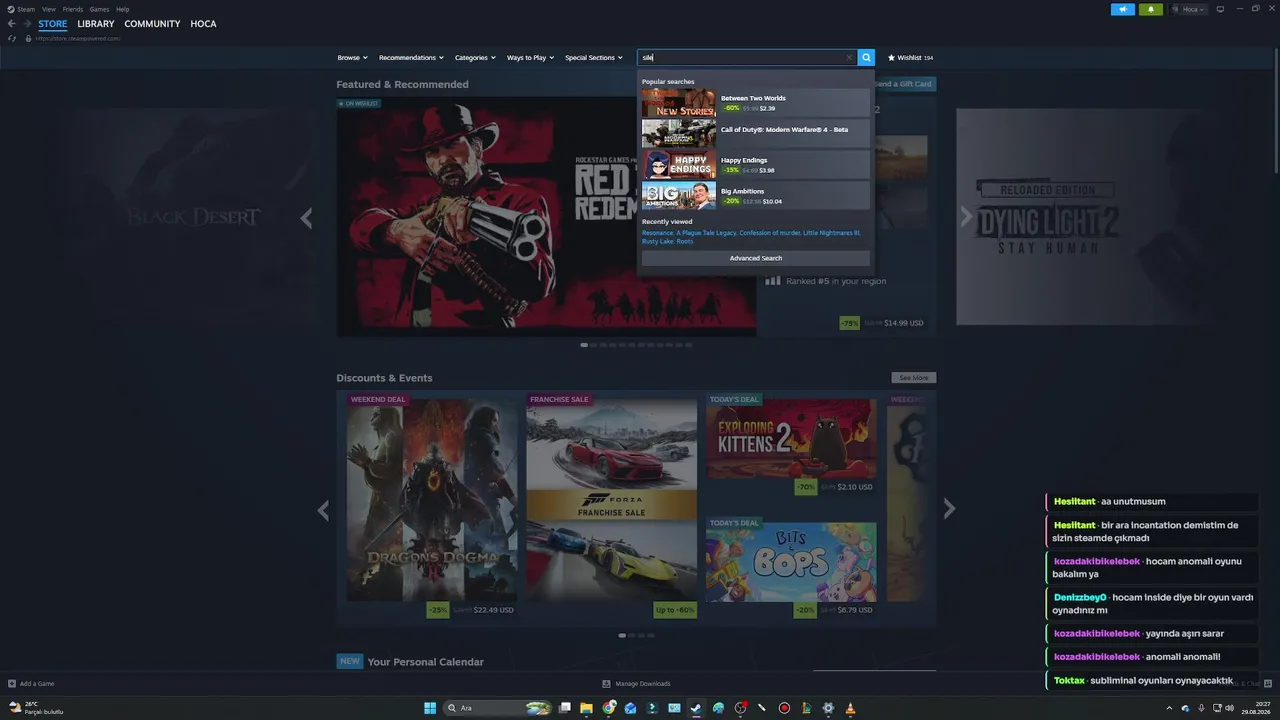Open the View menu

coord(48,9)
